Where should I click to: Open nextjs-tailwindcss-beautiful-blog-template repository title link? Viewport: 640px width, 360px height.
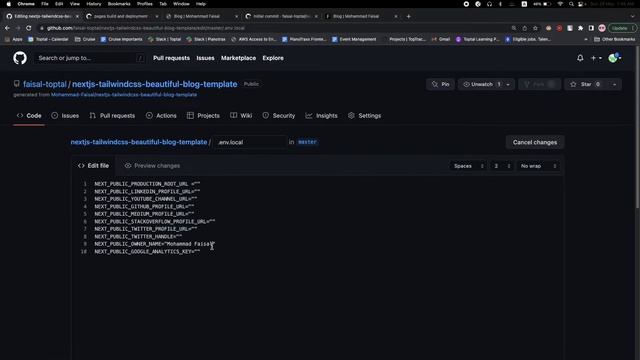coord(155,84)
